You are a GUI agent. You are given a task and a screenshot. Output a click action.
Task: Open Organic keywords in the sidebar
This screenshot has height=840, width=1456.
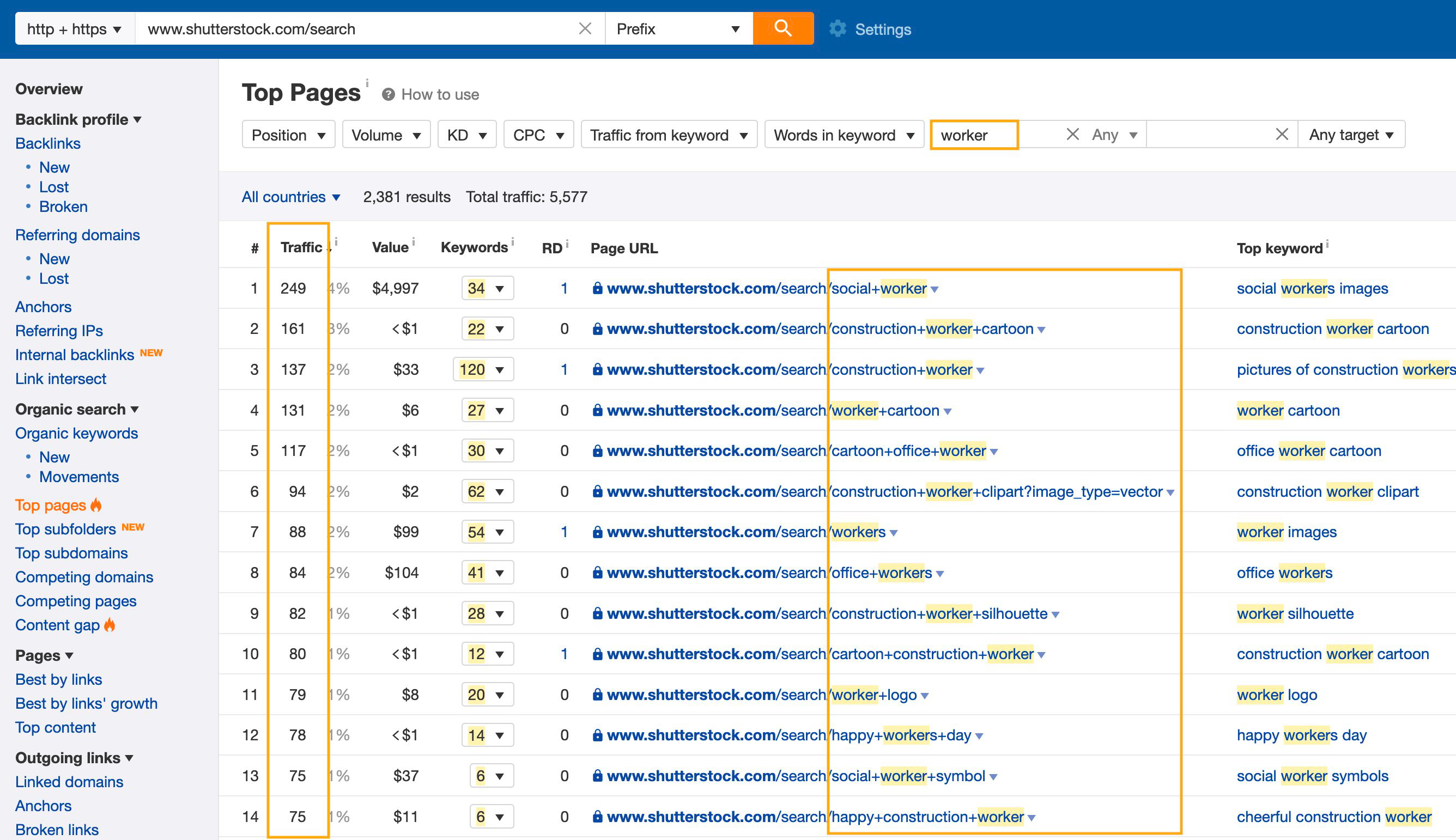coord(76,433)
